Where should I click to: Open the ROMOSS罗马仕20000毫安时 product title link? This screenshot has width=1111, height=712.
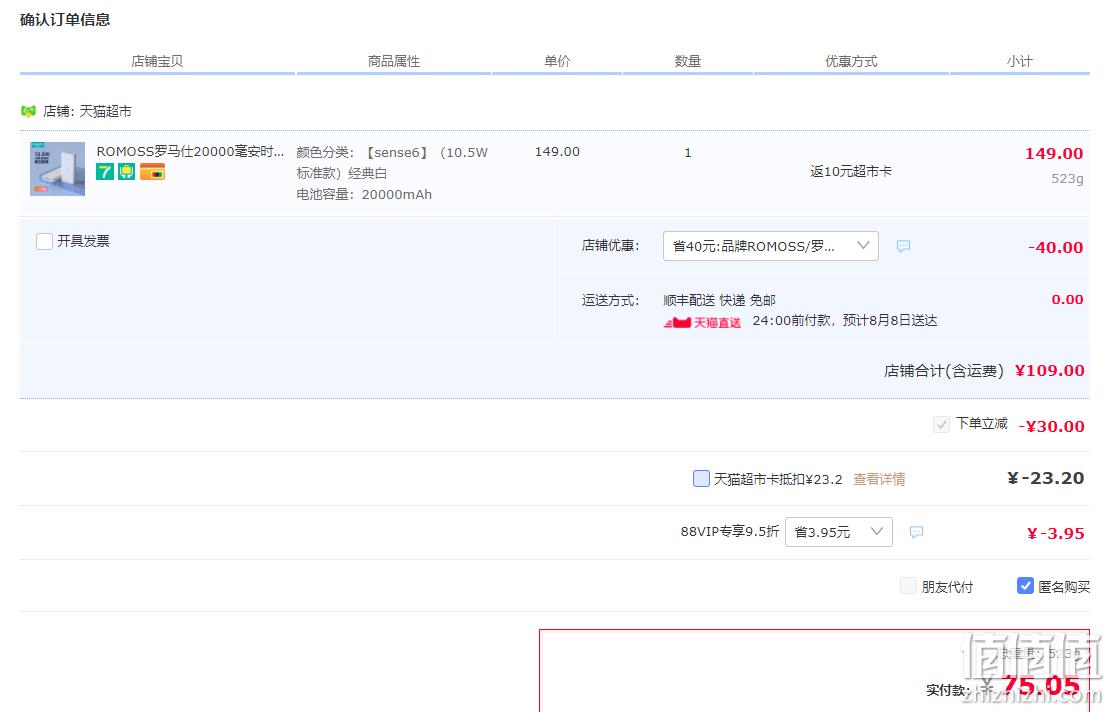click(190, 152)
